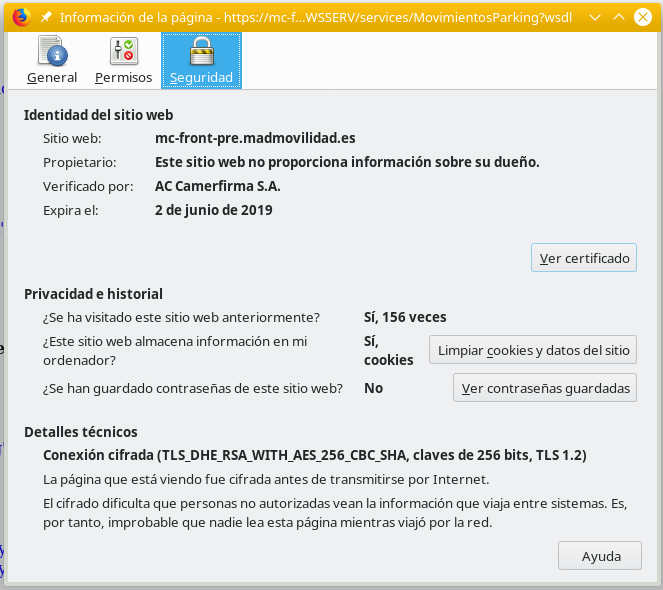Image resolution: width=663 pixels, height=590 pixels.
Task: Select the Seguridad padlock tab
Action: coord(201,60)
